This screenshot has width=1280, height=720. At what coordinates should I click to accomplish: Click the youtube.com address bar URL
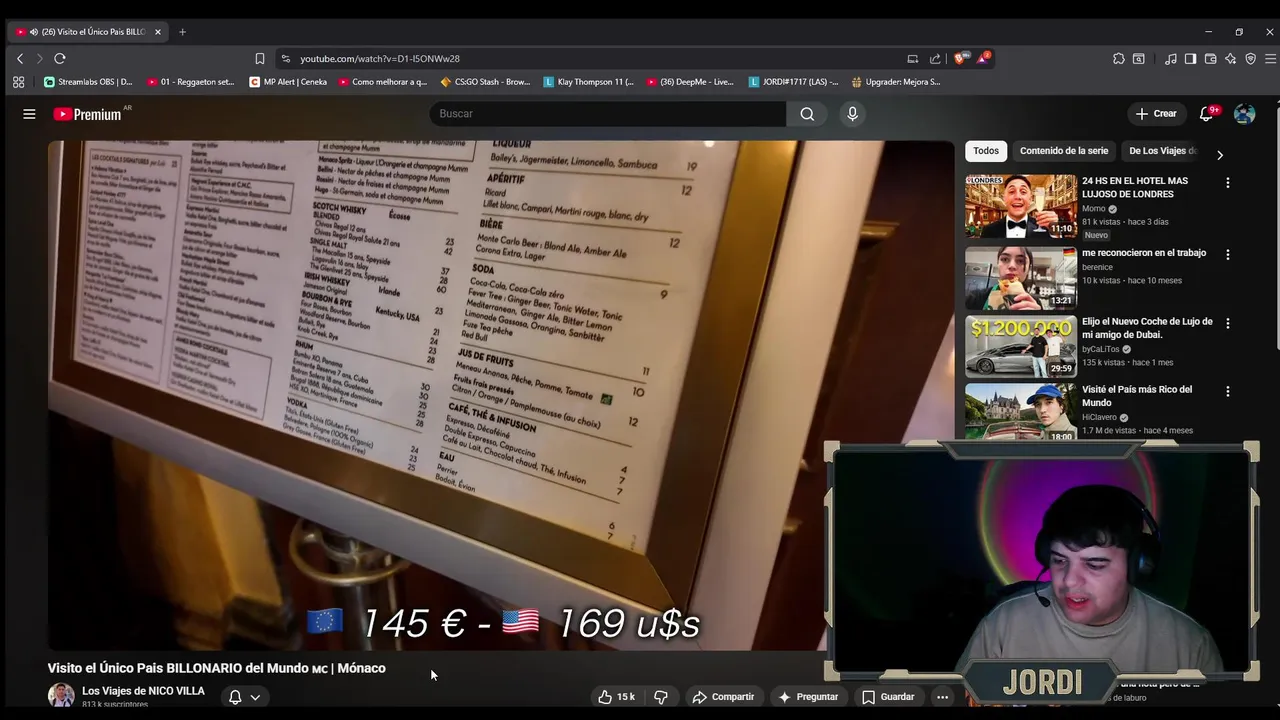click(x=380, y=59)
